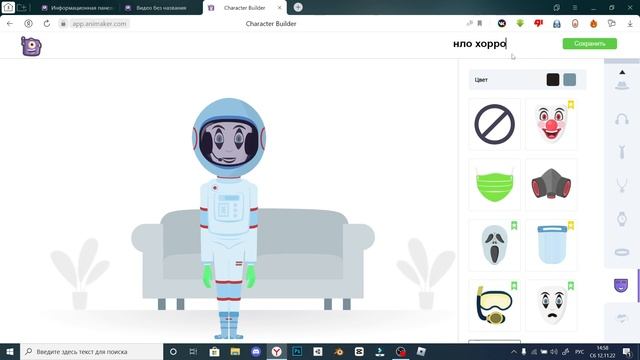This screenshot has width=640, height=360.
Task: Open File Explorer from taskbar
Action: click(235, 351)
